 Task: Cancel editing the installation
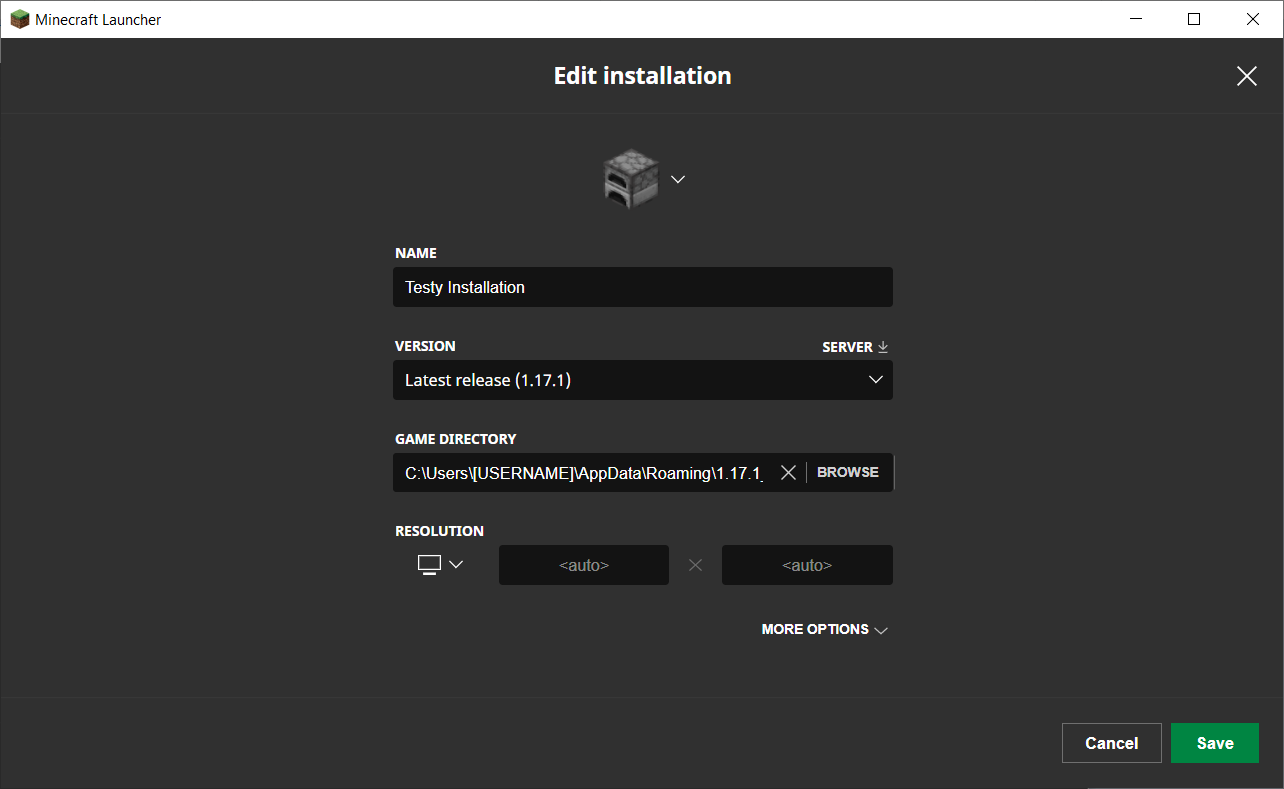coord(1112,743)
